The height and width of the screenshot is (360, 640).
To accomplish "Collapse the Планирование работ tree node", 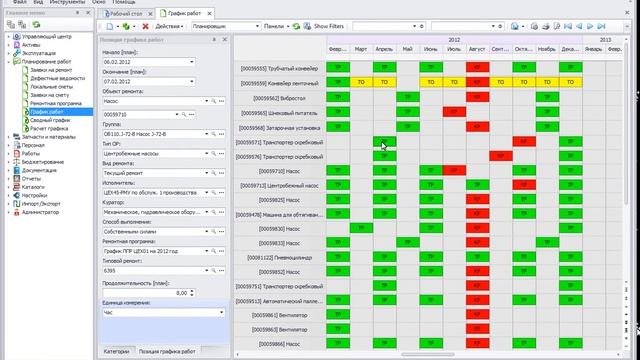I will coord(9,62).
